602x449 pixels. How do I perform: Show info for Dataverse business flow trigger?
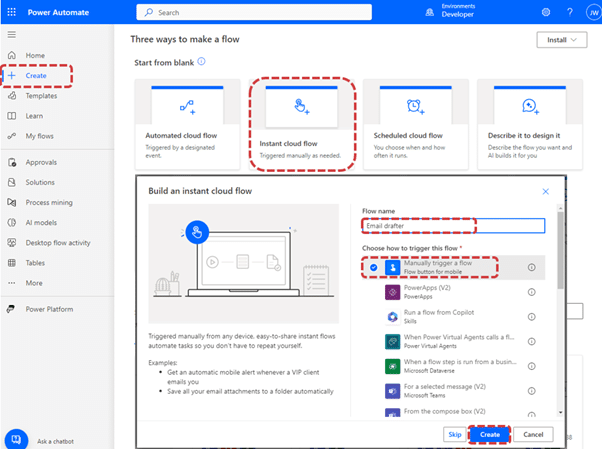click(x=531, y=366)
